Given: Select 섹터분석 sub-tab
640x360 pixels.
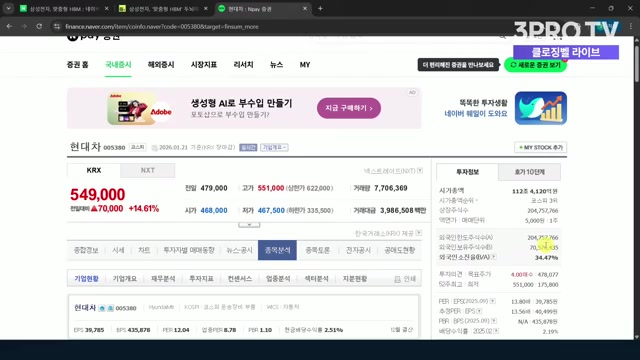Looking at the screenshot, I should click(x=316, y=279).
